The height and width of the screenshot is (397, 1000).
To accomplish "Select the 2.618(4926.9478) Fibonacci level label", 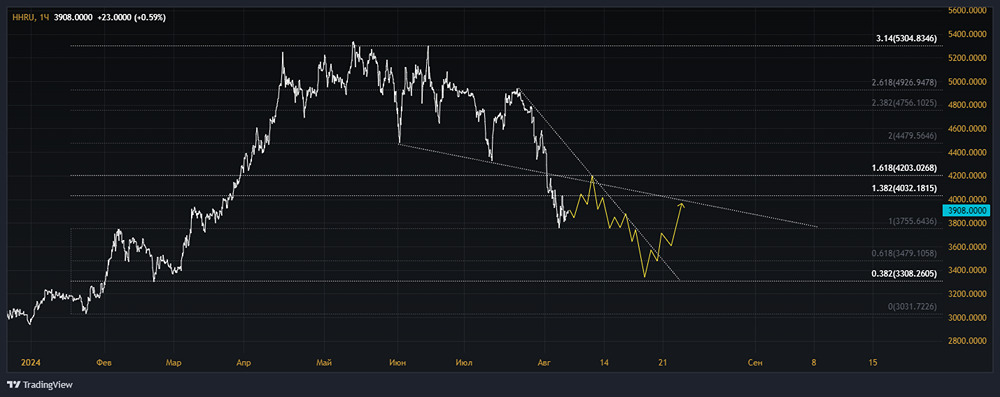I will 904,82.
